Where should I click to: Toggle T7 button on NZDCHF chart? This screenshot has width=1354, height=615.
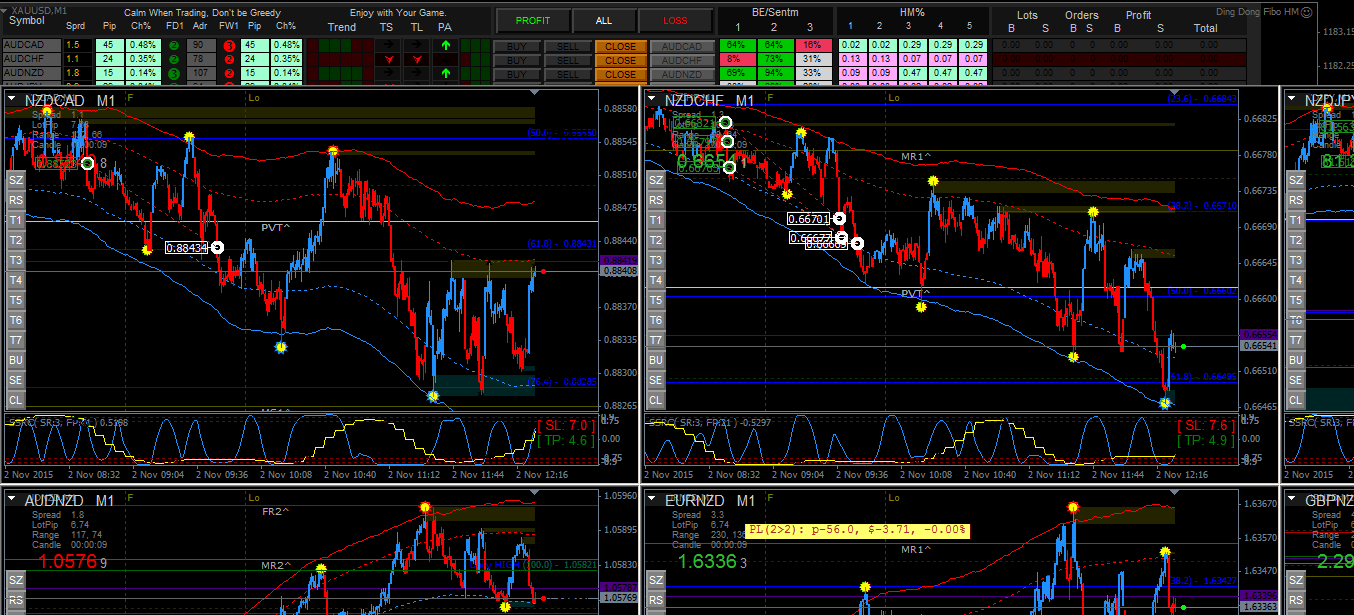click(655, 340)
